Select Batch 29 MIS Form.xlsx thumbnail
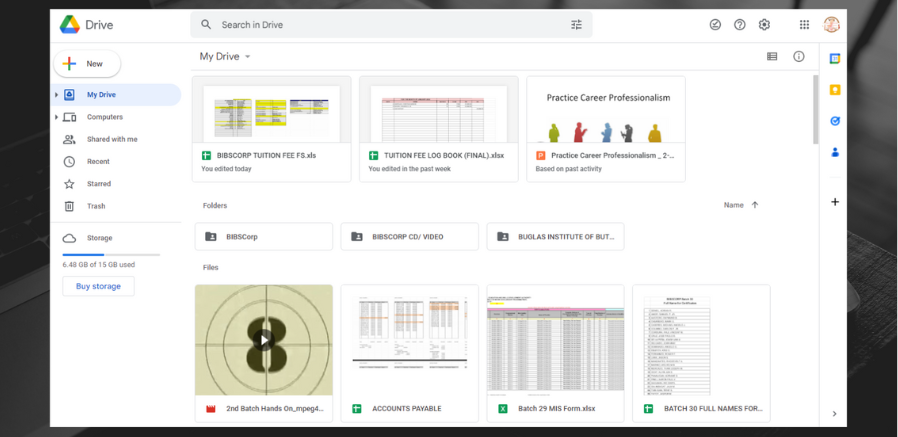The image size is (898, 437). click(556, 340)
